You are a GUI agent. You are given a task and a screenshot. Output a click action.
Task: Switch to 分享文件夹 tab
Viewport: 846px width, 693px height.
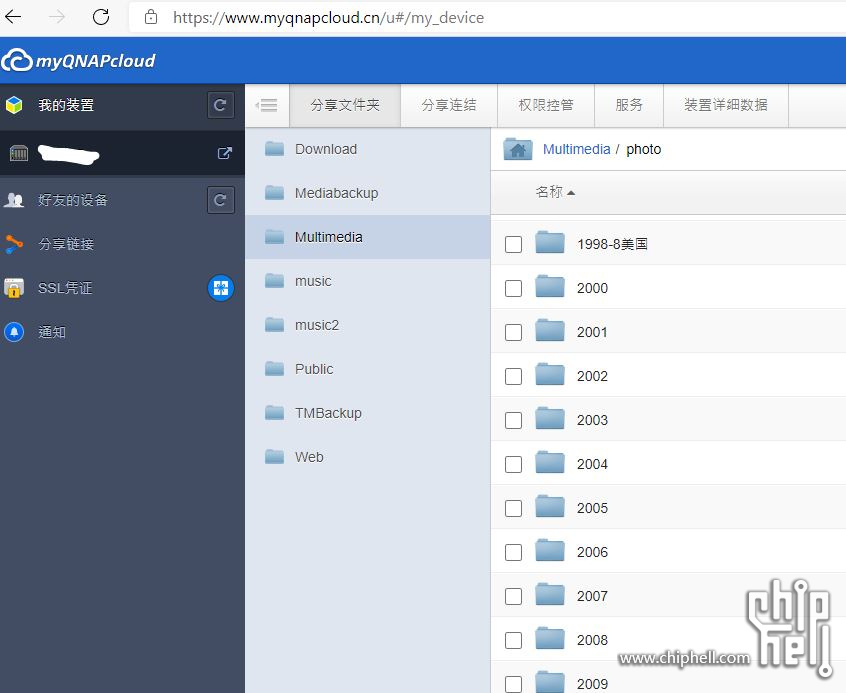click(345, 105)
